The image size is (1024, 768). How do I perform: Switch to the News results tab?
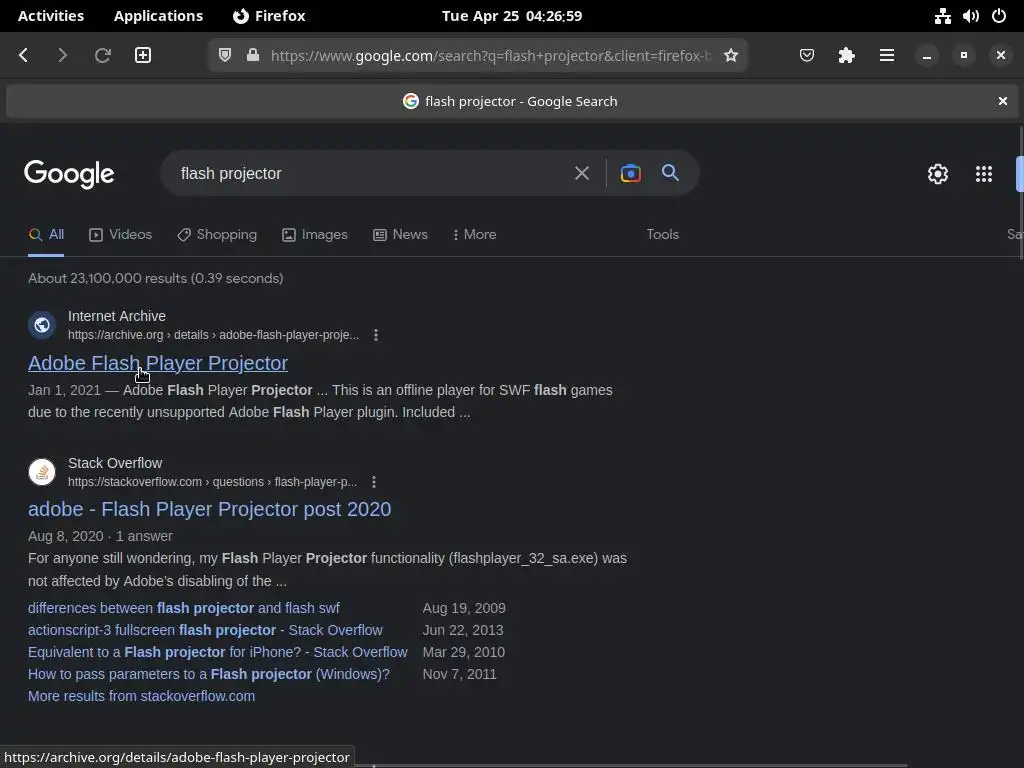tap(400, 234)
